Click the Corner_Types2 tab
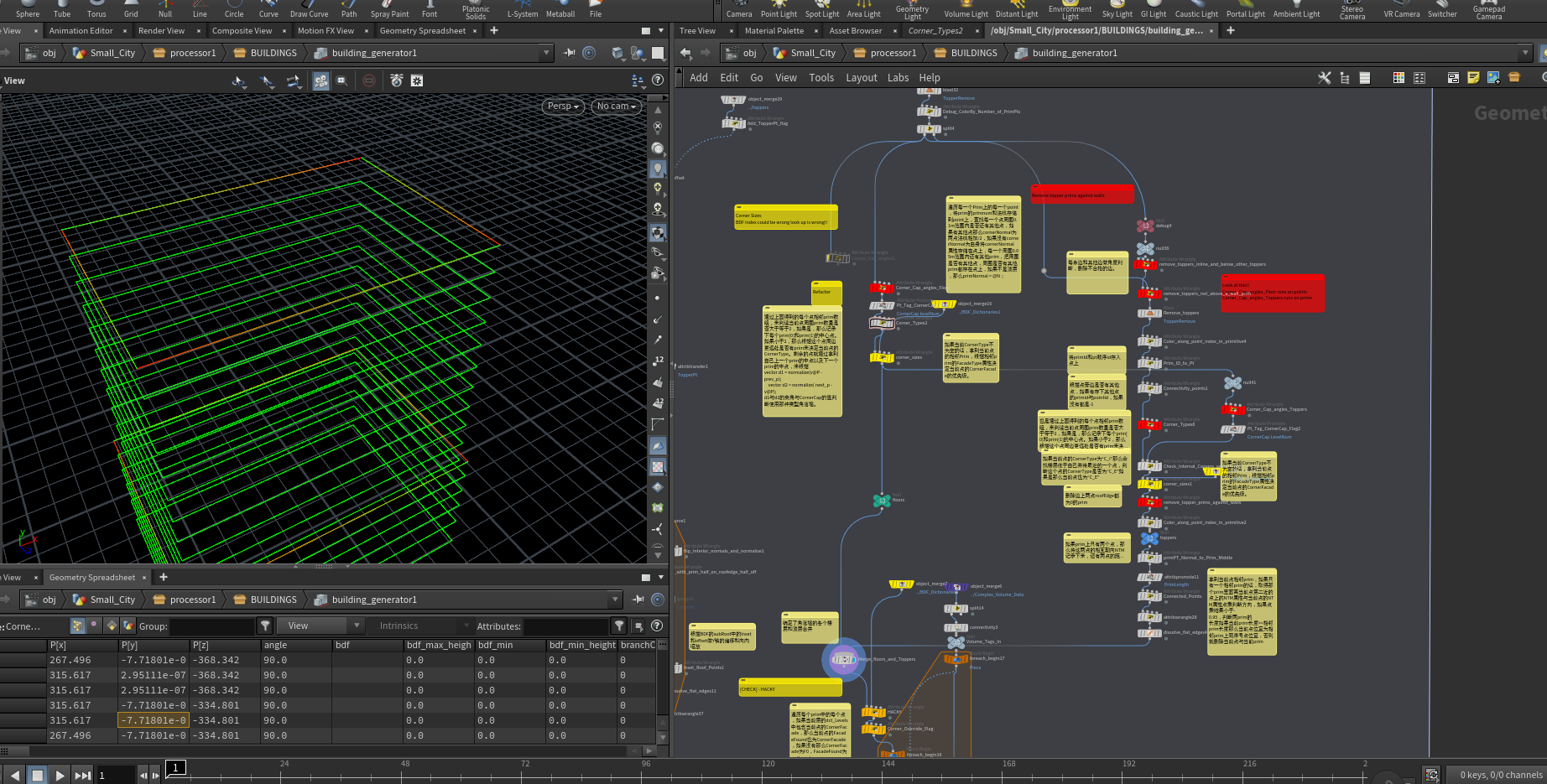1547x784 pixels. click(935, 31)
